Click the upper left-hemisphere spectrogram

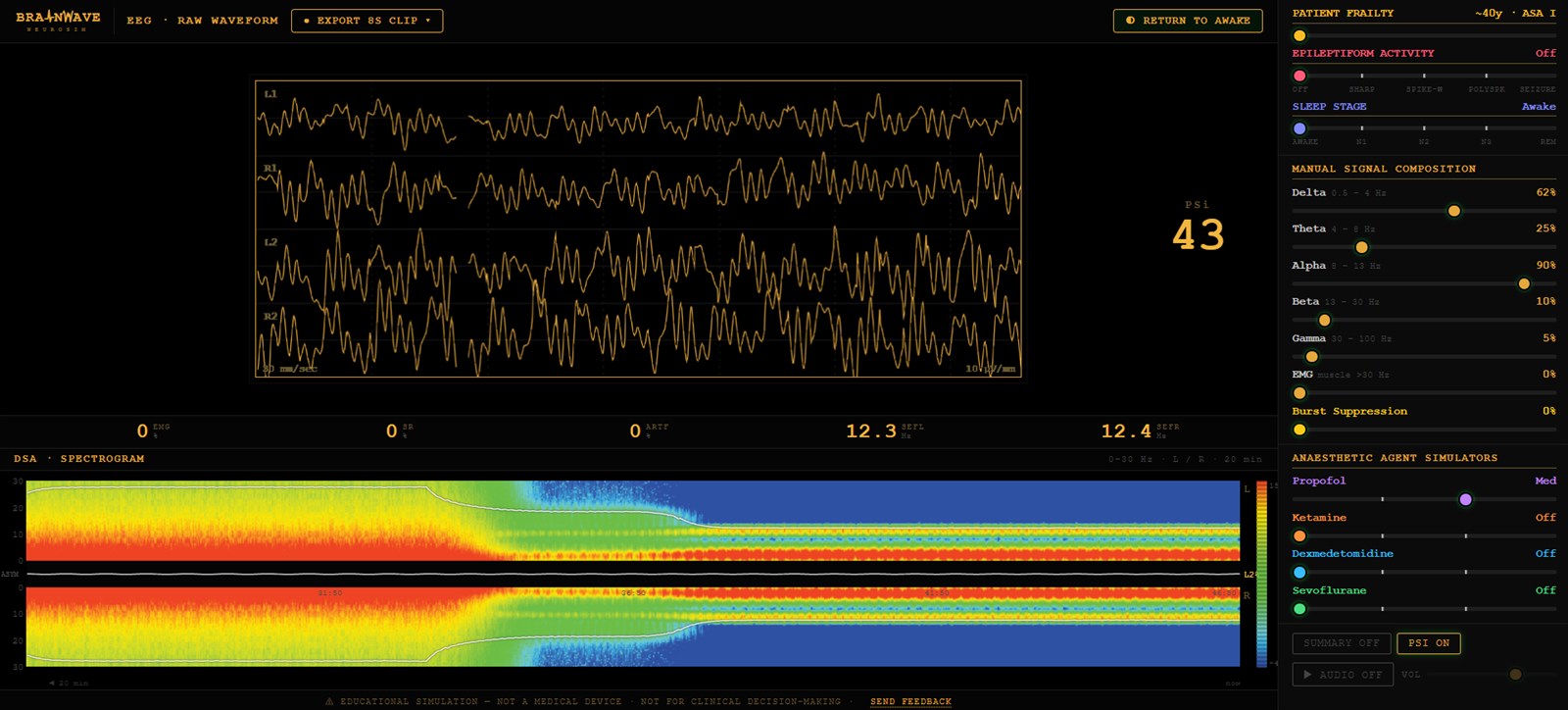tap(633, 521)
